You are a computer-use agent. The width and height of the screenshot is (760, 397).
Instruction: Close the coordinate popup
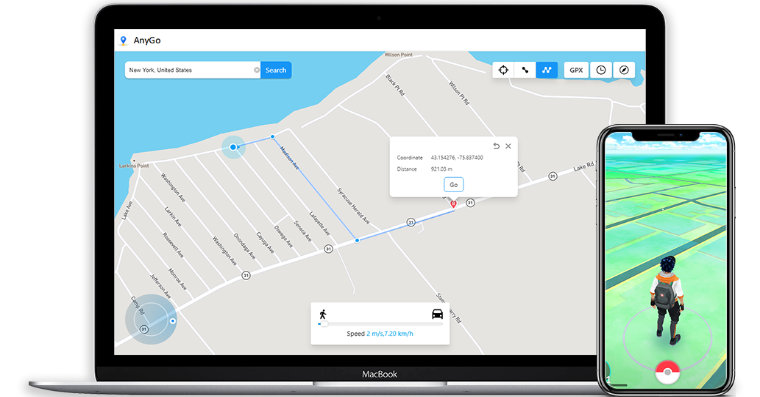point(508,146)
